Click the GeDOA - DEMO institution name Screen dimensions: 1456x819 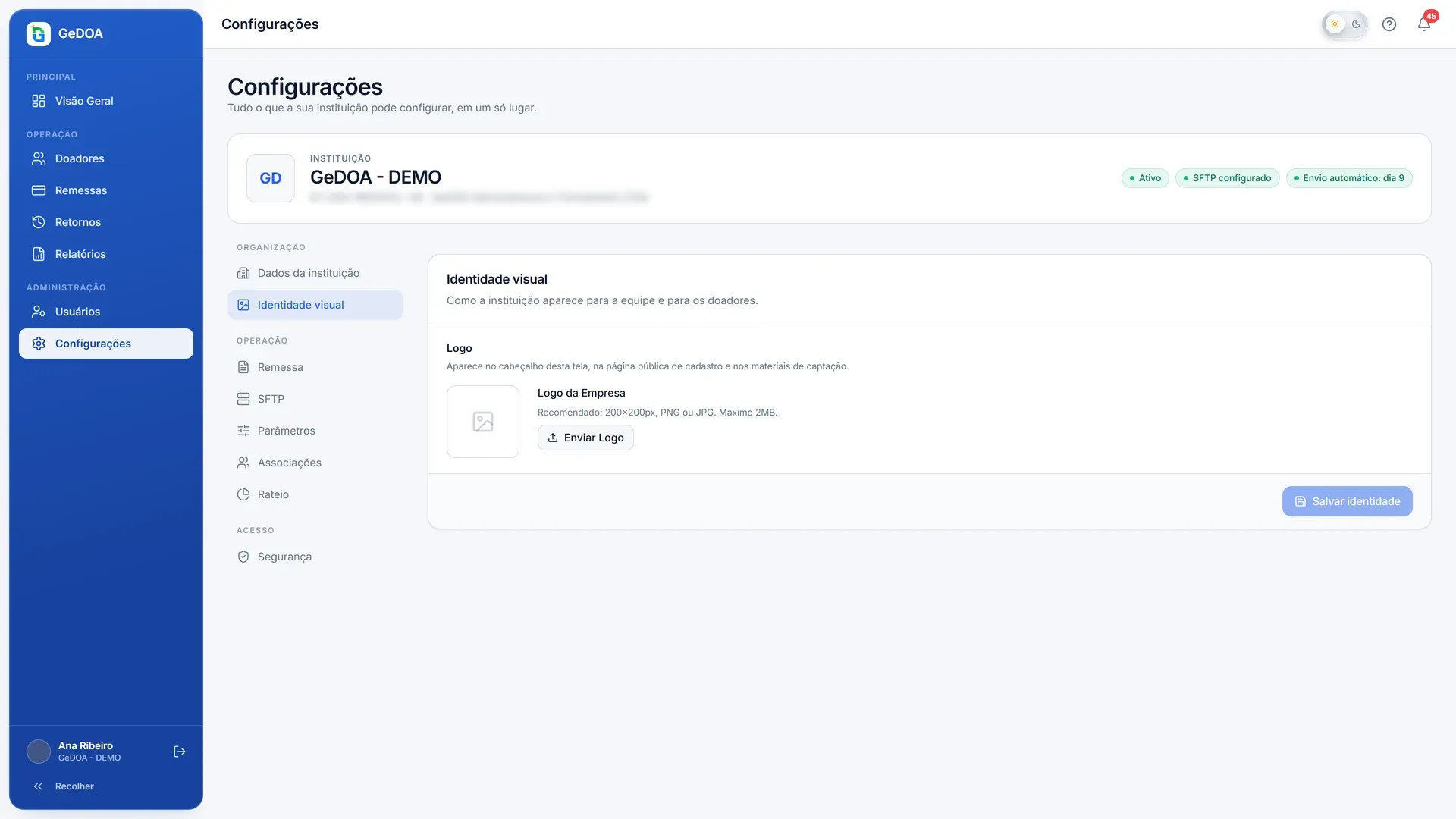click(x=375, y=177)
